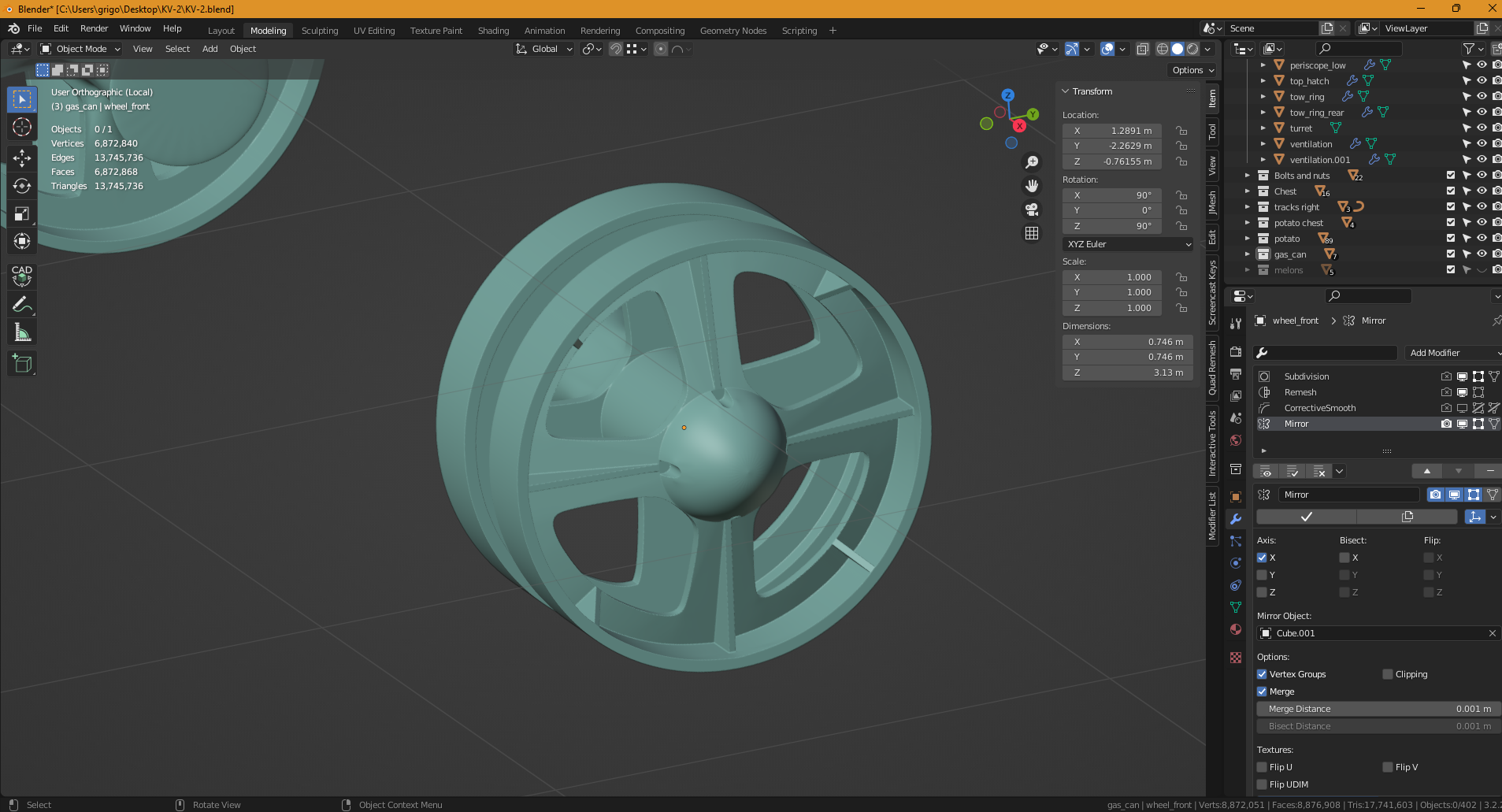The image size is (1502, 812).
Task: Switch to the Sculpting workspace tab
Action: click(320, 31)
